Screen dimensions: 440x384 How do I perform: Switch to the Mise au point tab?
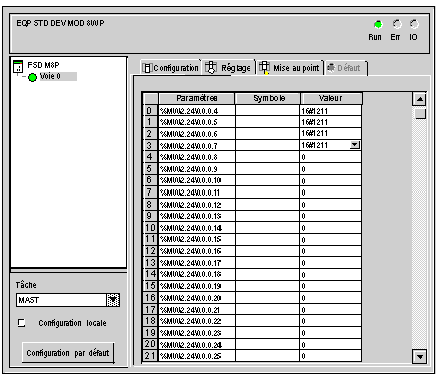(289, 68)
